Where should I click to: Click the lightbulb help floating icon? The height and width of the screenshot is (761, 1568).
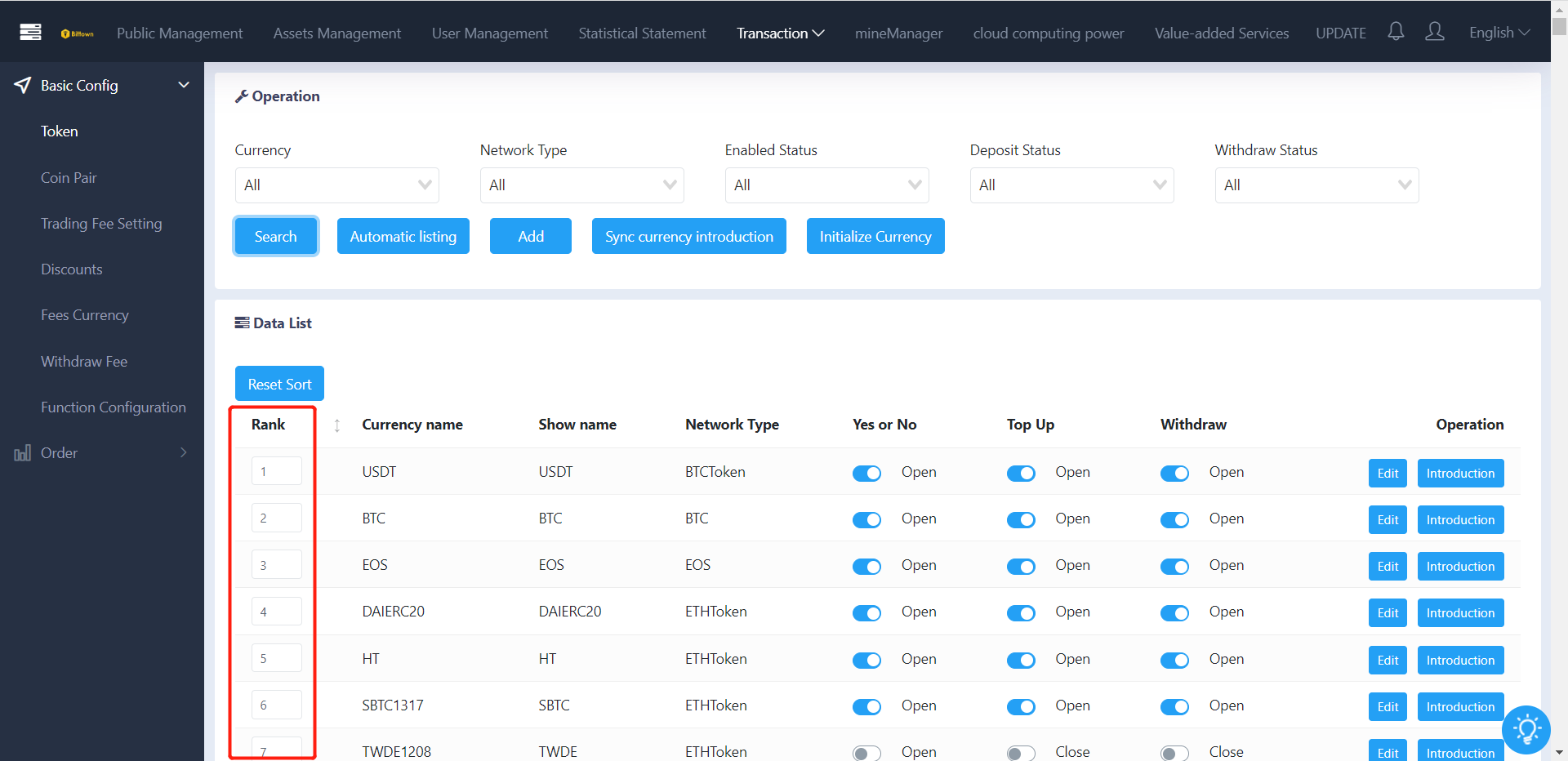click(1526, 729)
